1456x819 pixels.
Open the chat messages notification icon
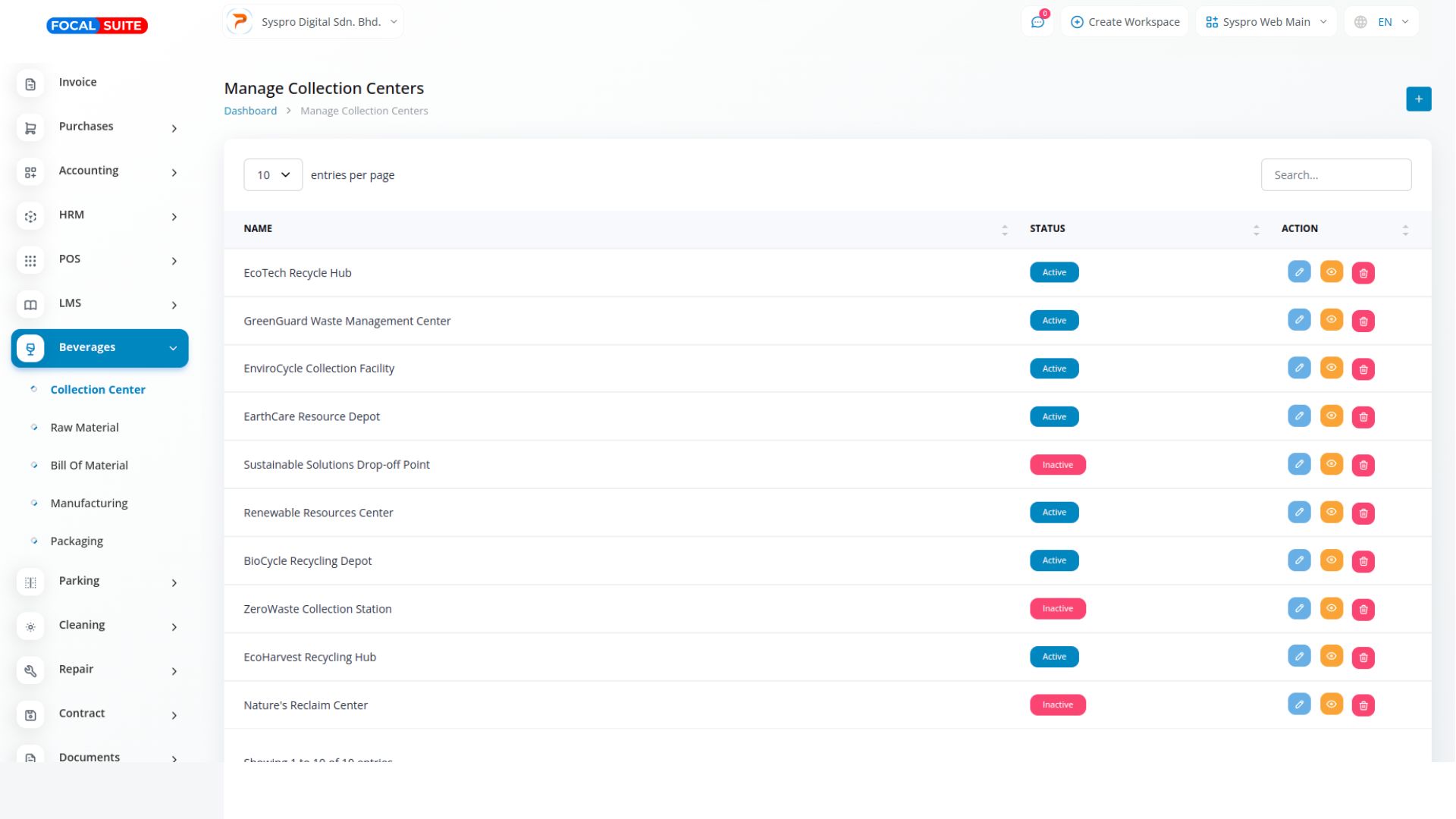[x=1037, y=22]
